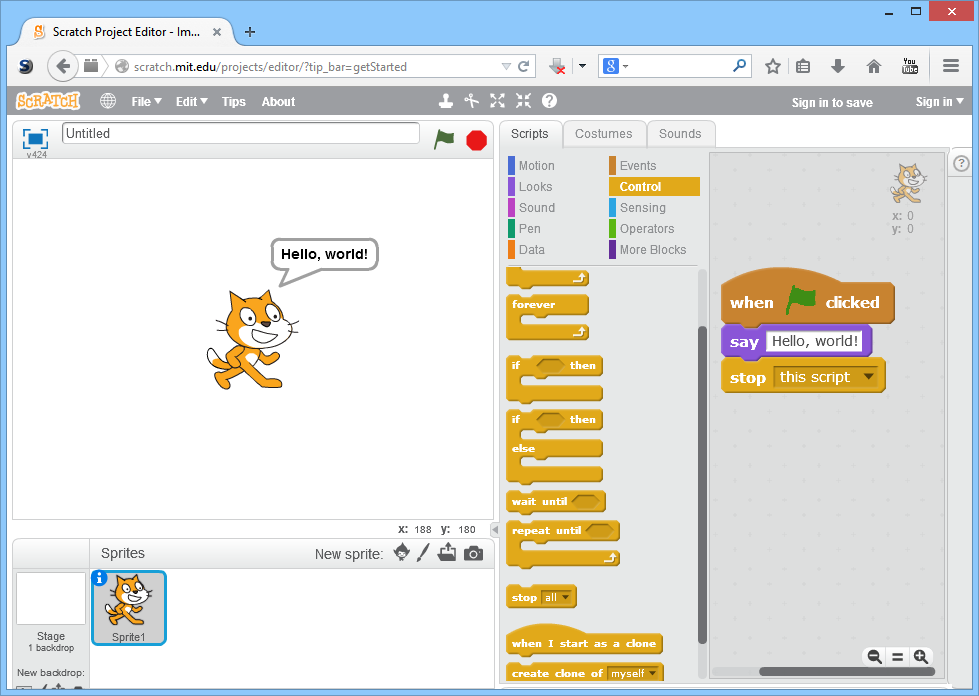Capture a new sprite from camera

[473, 552]
